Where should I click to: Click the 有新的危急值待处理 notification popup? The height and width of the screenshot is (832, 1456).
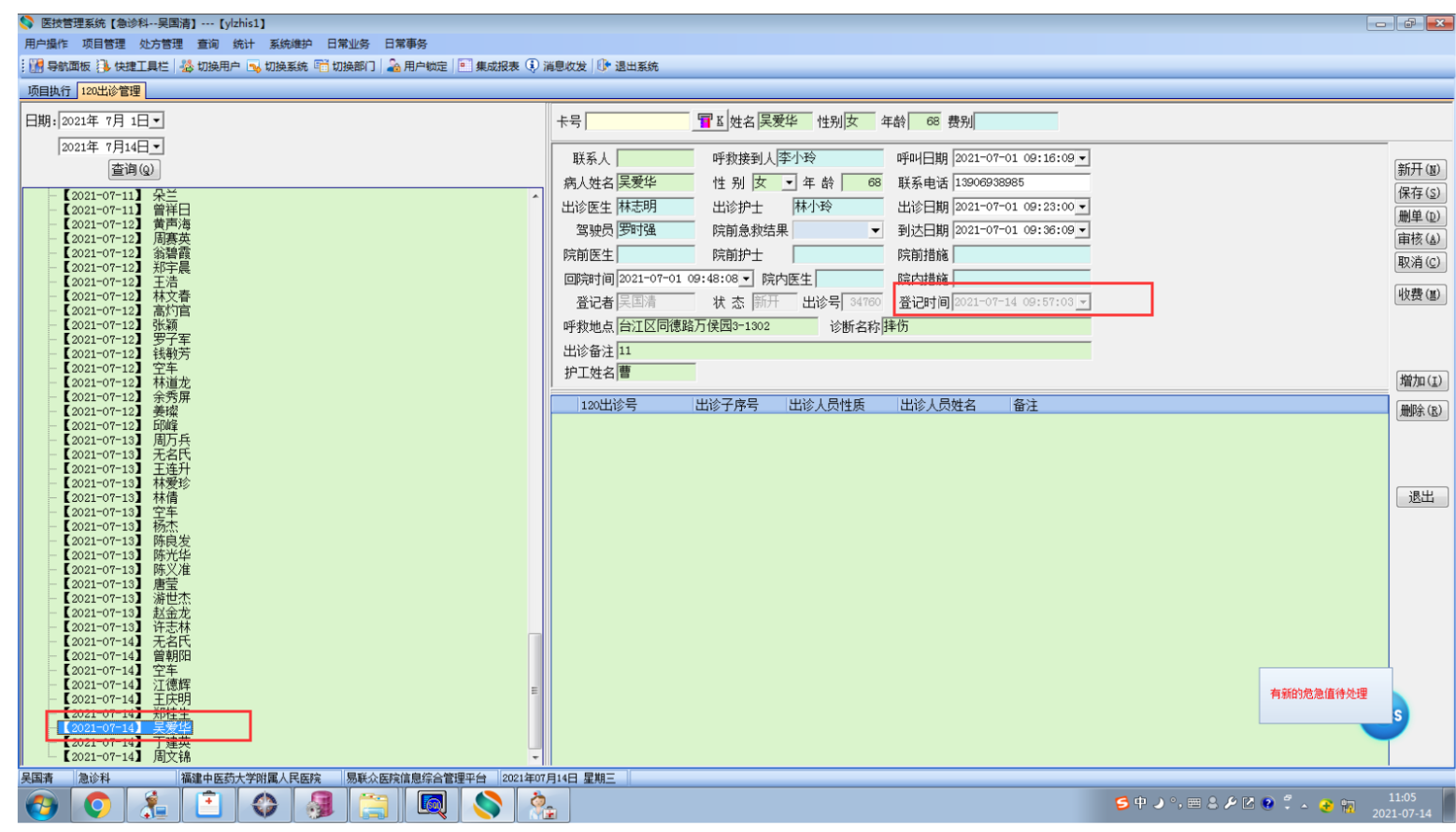1324,695
